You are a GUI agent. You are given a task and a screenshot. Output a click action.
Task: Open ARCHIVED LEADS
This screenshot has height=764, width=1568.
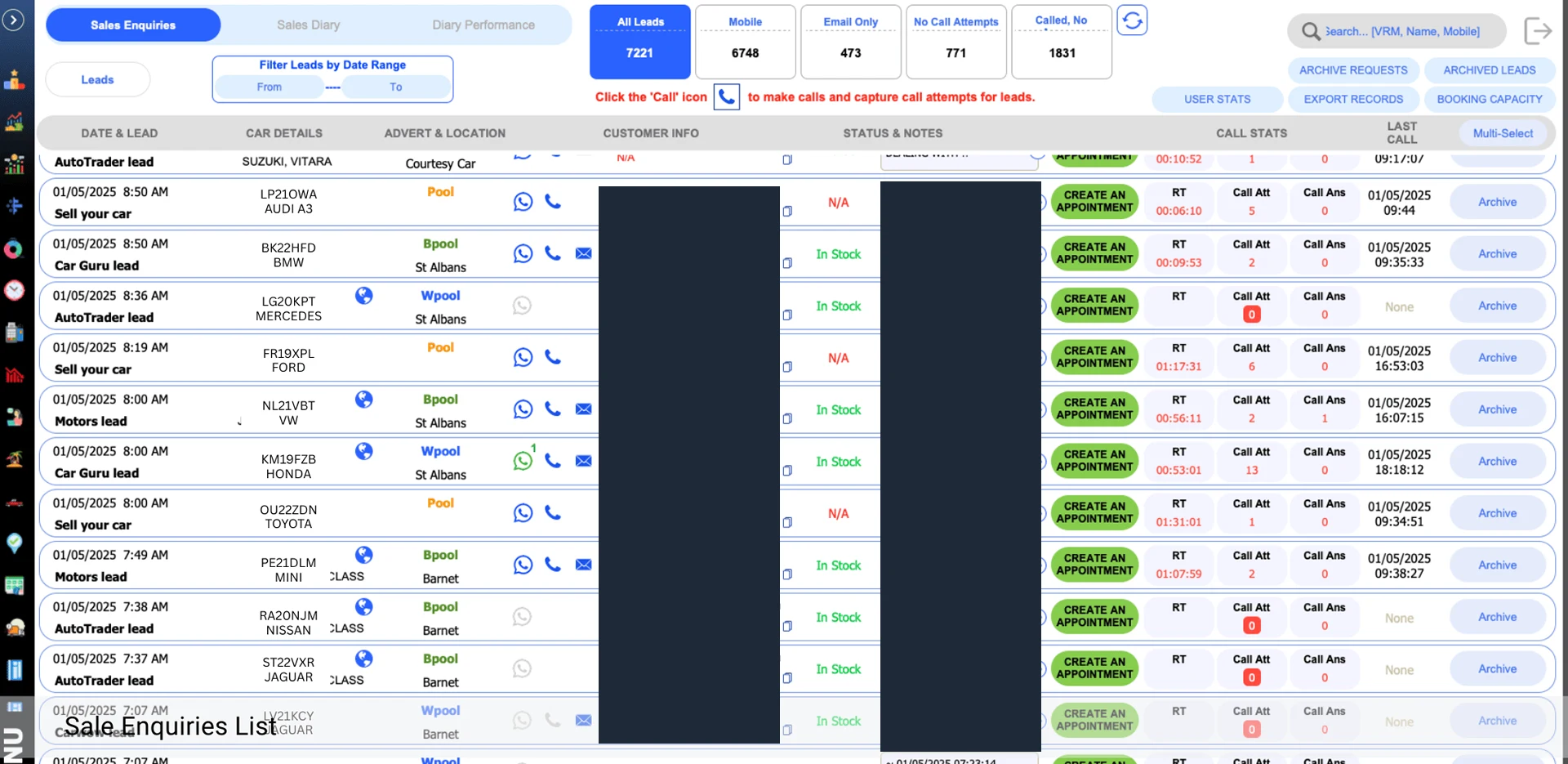point(1489,70)
